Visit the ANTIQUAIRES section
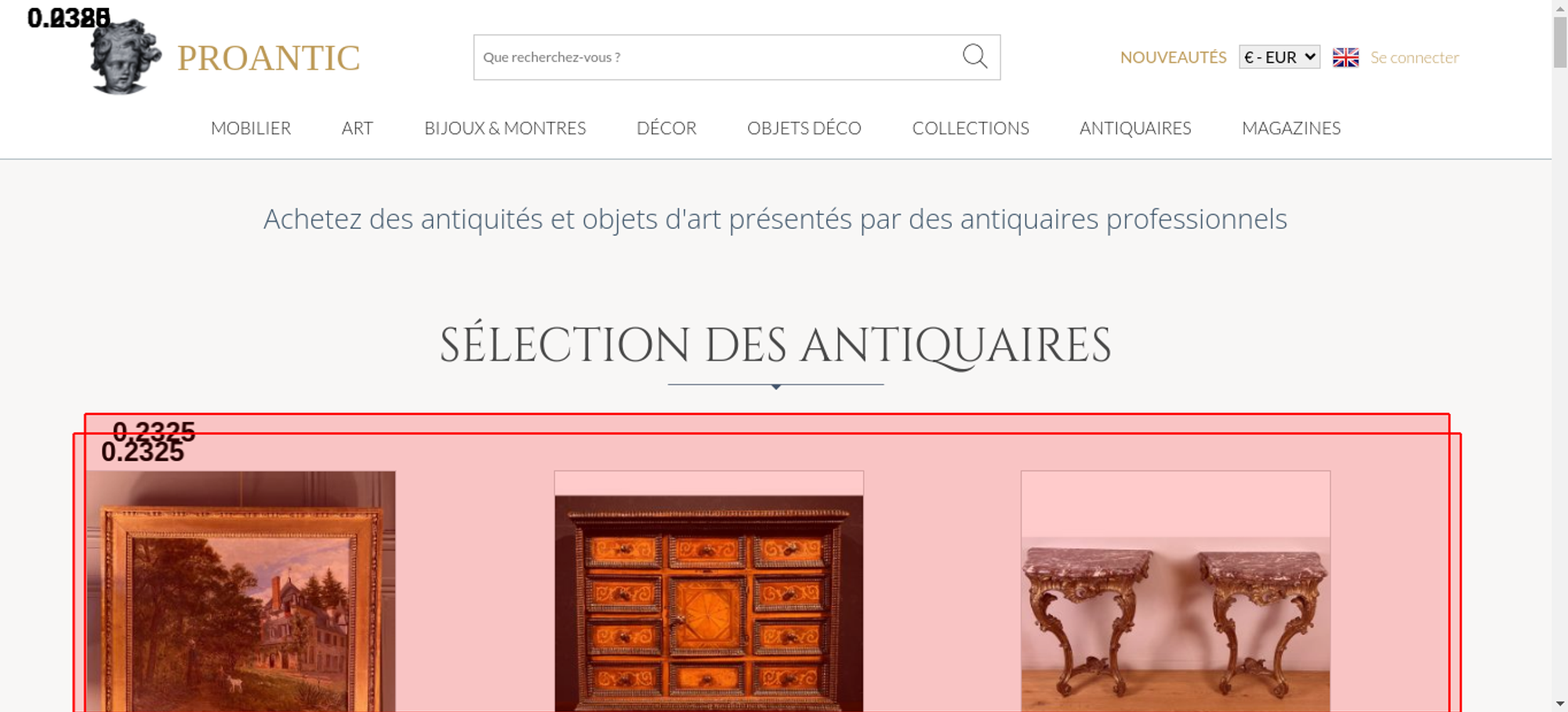1568x712 pixels. [x=1135, y=128]
